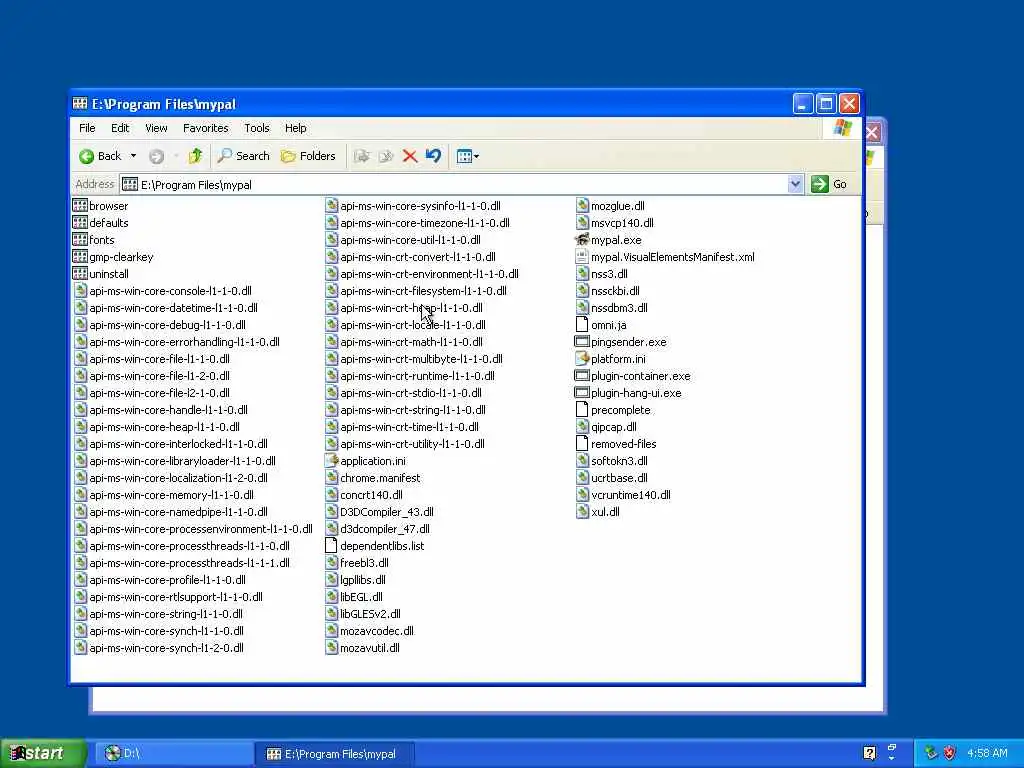Select the chrome.manifest file icon
This screenshot has width=1024, height=768.
[x=331, y=477]
